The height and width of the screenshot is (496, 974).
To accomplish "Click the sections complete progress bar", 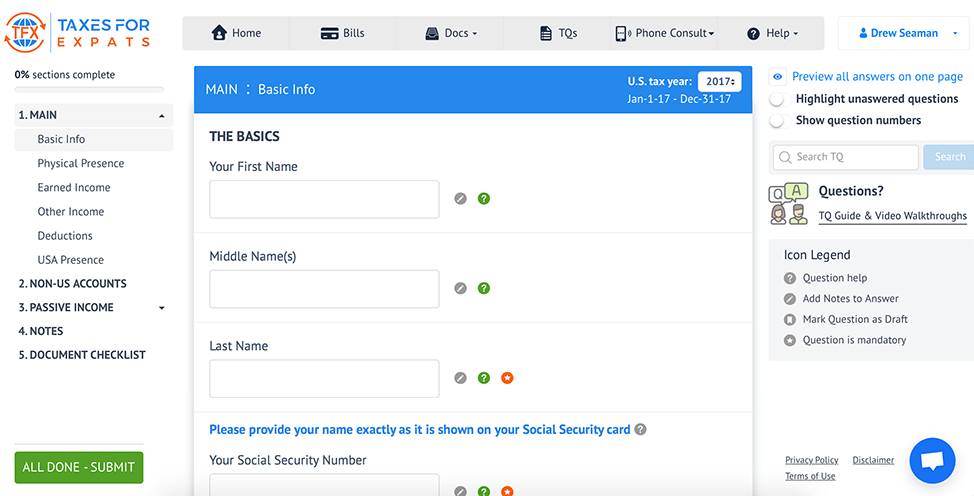I will coord(89,90).
